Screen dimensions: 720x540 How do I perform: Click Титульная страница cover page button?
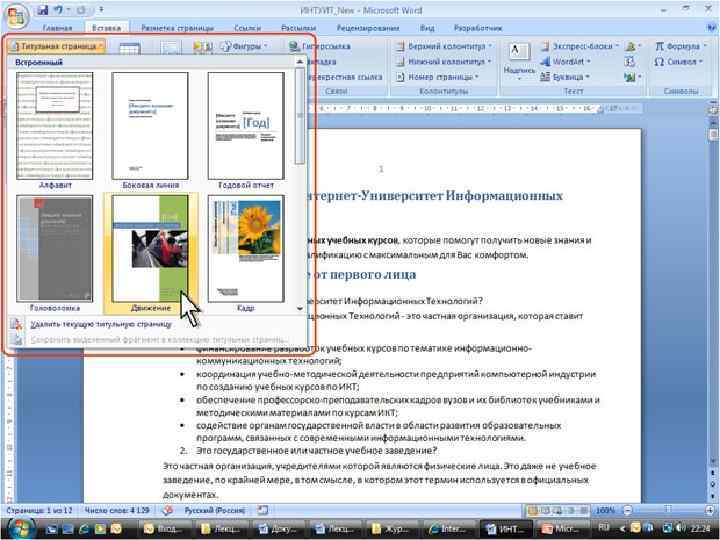coord(56,46)
